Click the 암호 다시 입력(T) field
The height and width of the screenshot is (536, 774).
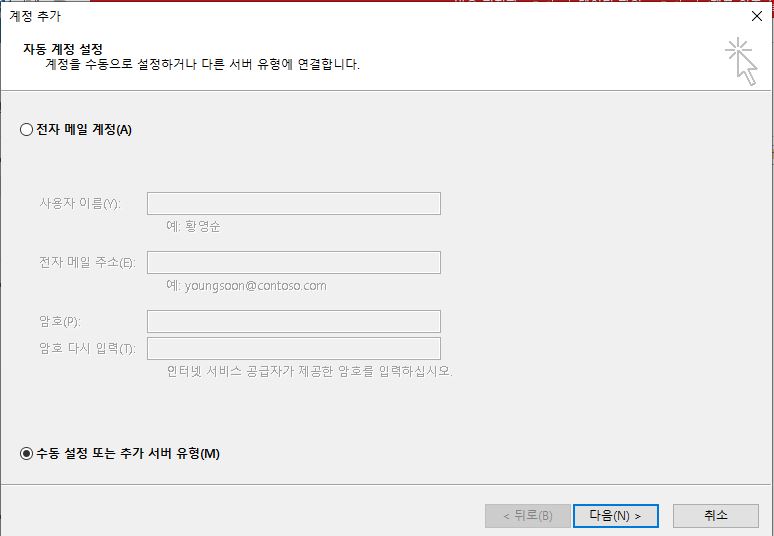pos(293,348)
